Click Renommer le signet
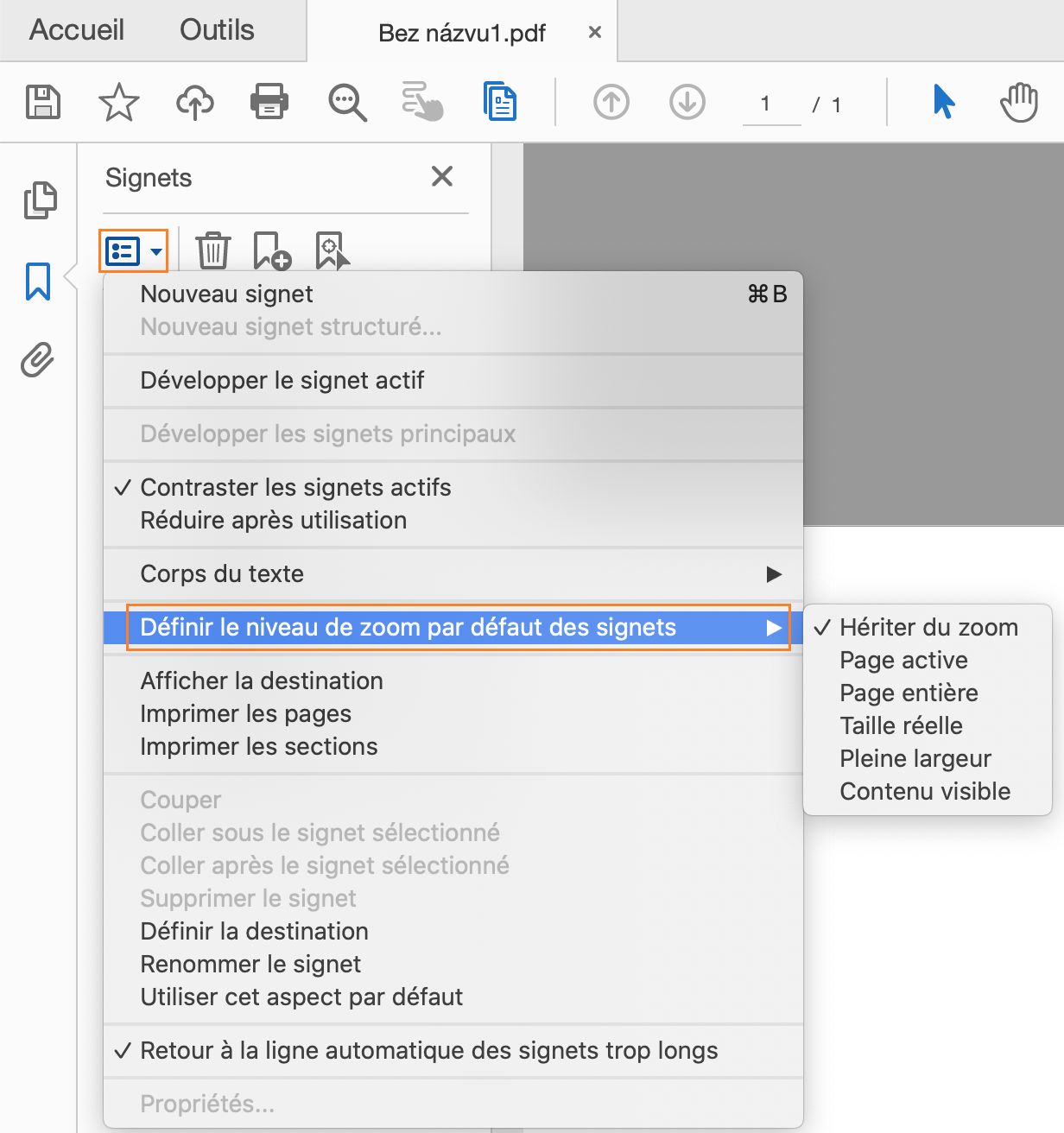1064x1133 pixels. pyautogui.click(x=251, y=964)
